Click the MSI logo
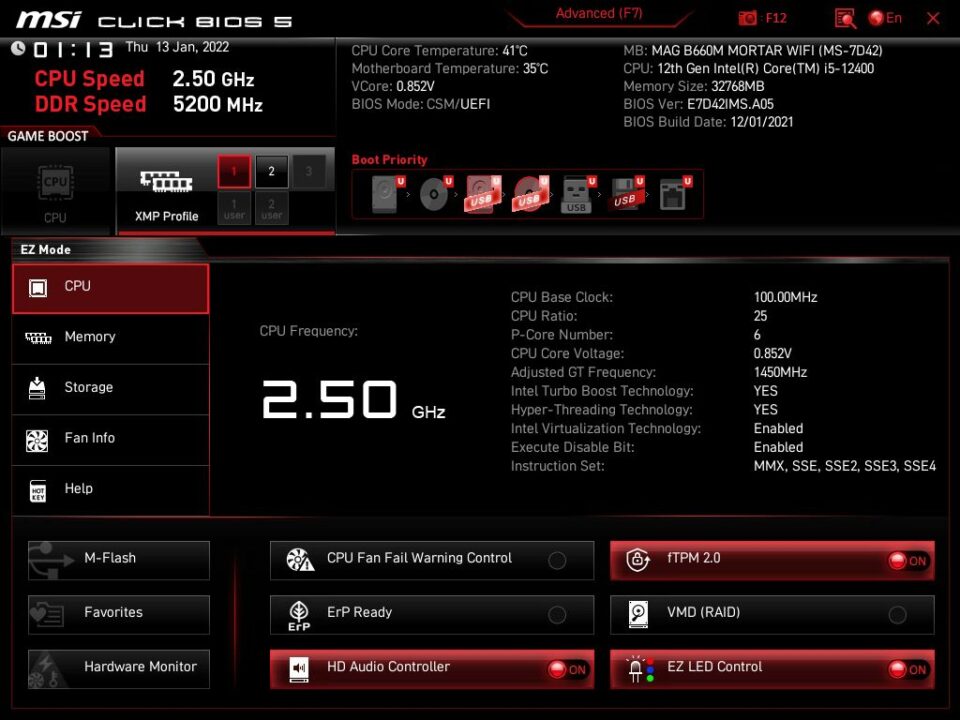960x720 pixels. tap(48, 20)
